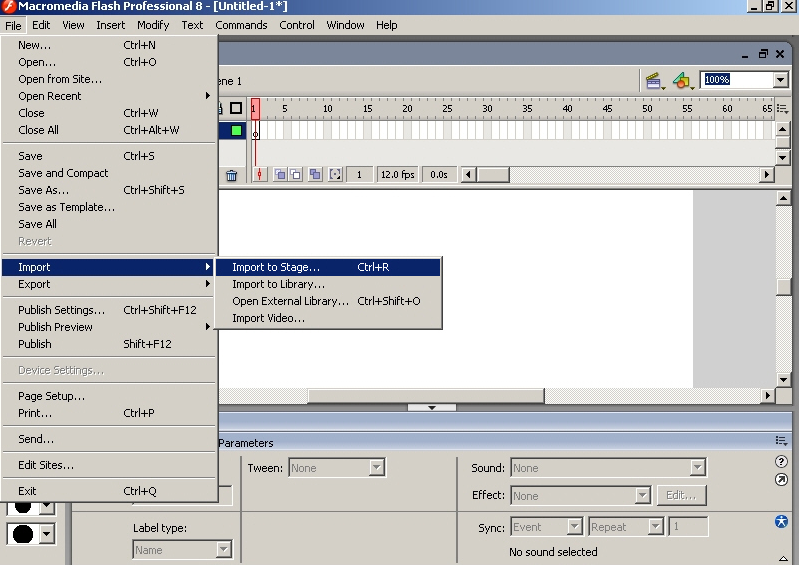Expand the Open Recent submenu

pyautogui.click(x=109, y=96)
